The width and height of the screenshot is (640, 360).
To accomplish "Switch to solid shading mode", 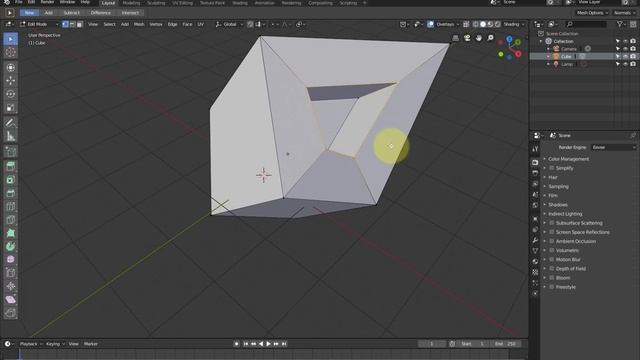I will pos(483,24).
